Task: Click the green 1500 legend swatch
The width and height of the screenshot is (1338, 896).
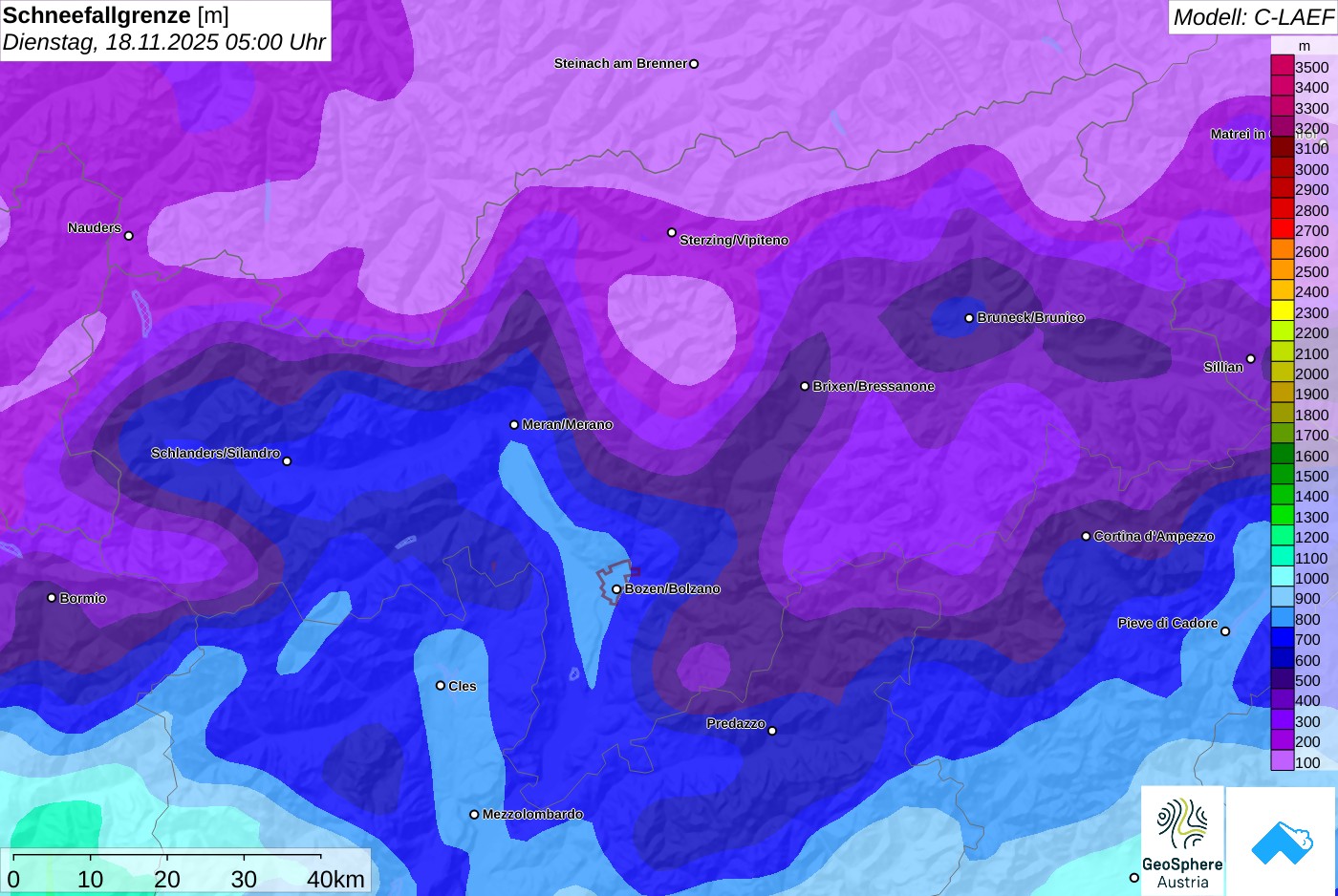Action: click(1282, 475)
